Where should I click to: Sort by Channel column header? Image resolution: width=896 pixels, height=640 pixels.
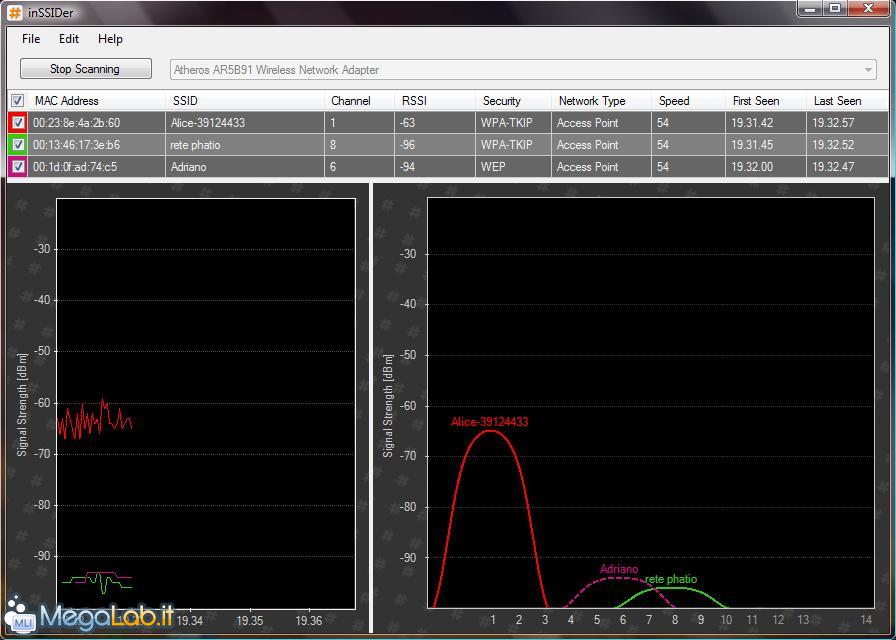click(350, 101)
